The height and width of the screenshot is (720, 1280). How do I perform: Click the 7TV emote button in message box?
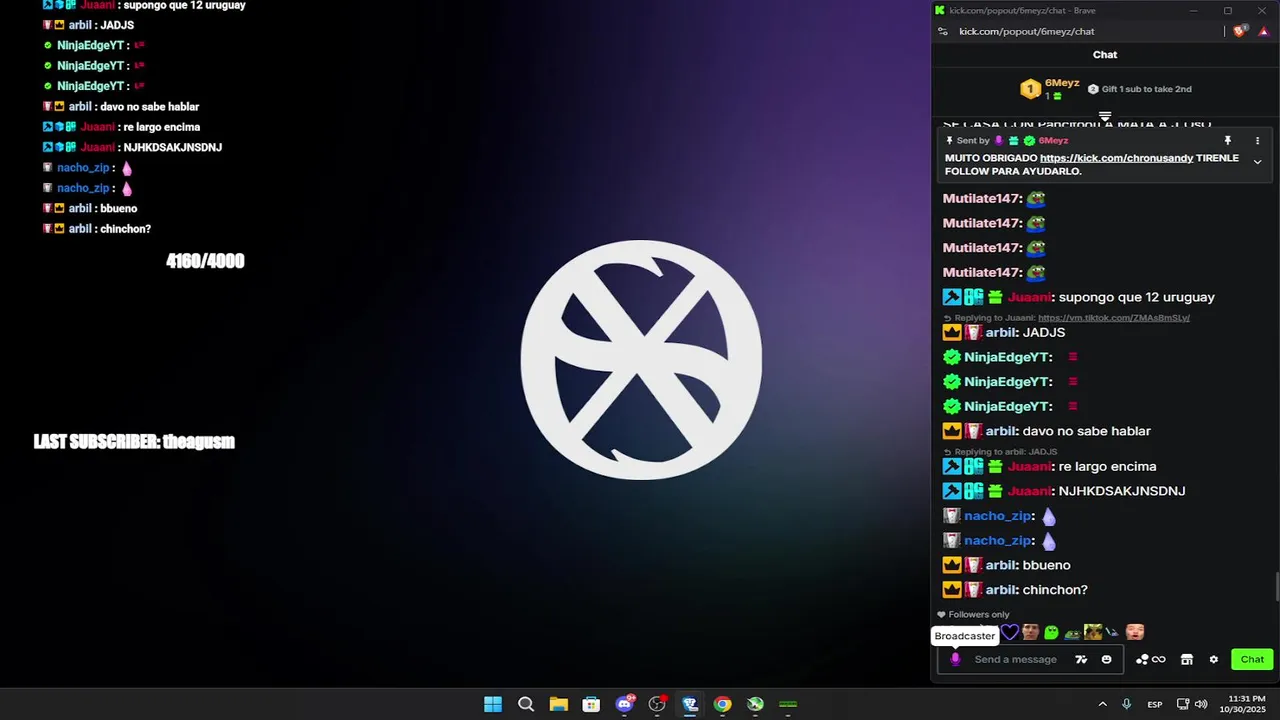pyautogui.click(x=1081, y=659)
